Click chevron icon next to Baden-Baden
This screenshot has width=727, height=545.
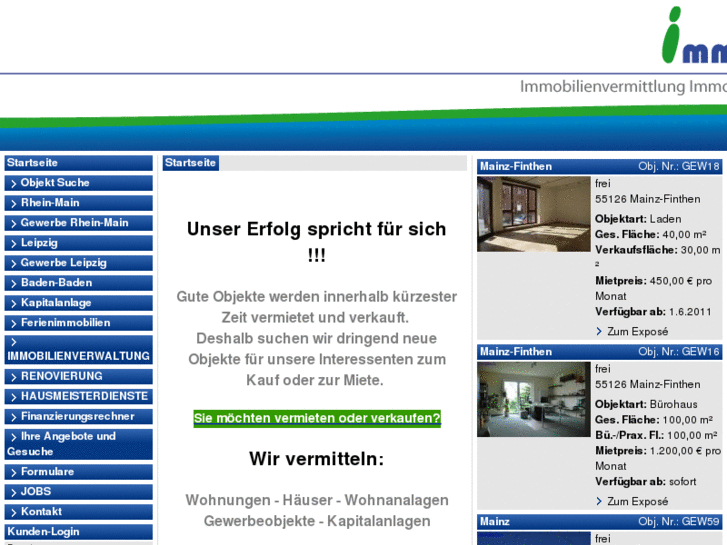click(13, 283)
